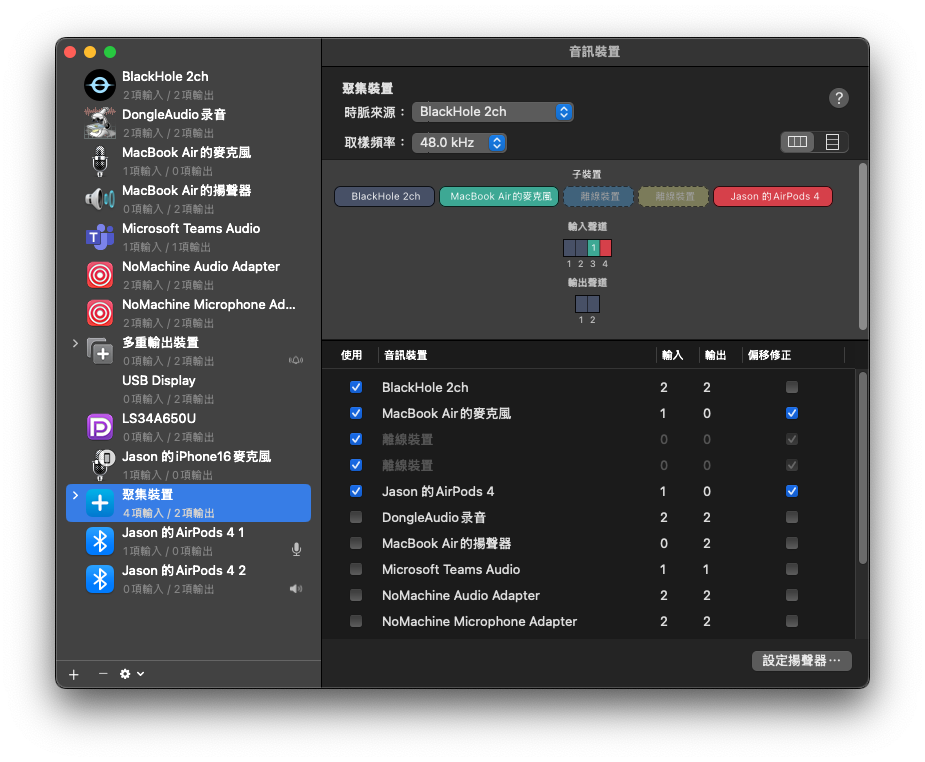This screenshot has height=762, width=925.
Task: Open the gear action menu
Action: click(x=125, y=674)
